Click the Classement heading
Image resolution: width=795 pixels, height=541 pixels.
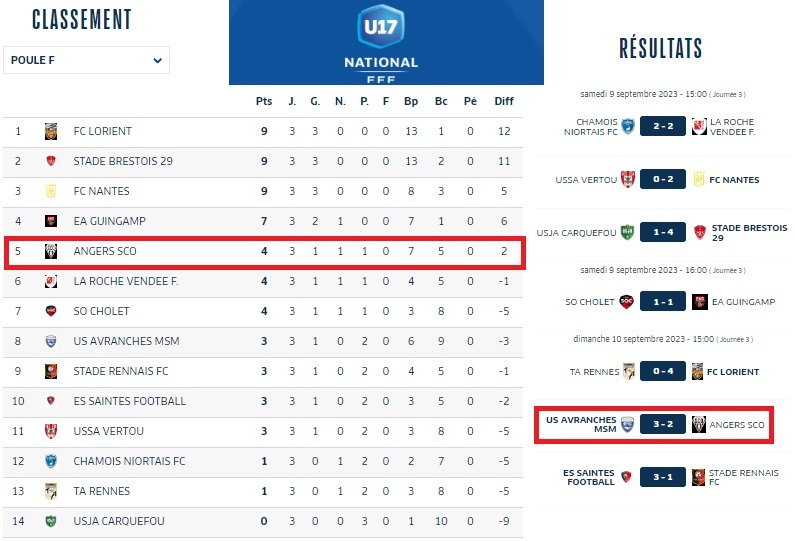pos(82,19)
